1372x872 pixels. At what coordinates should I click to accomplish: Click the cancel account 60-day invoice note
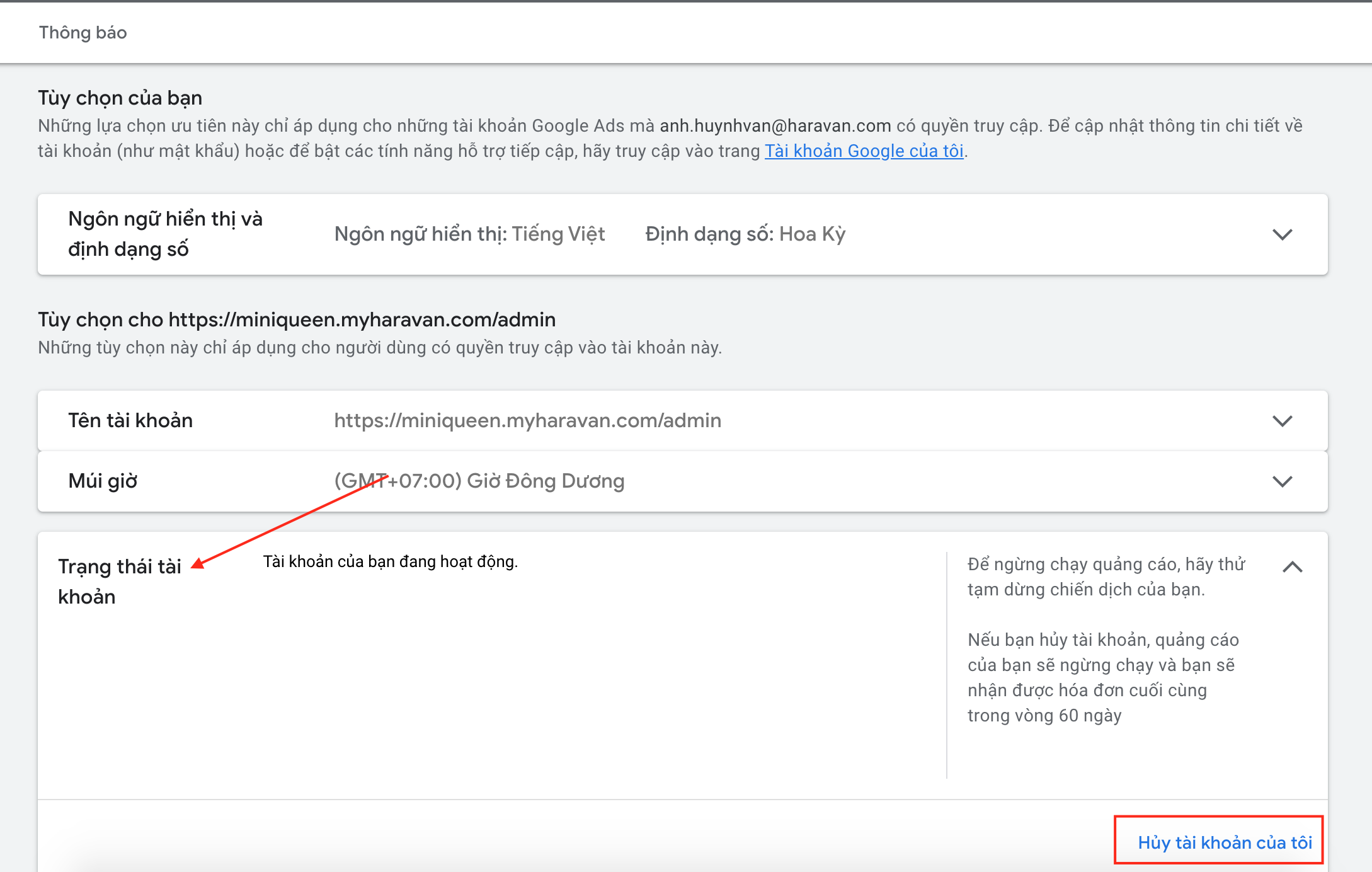tap(1102, 677)
